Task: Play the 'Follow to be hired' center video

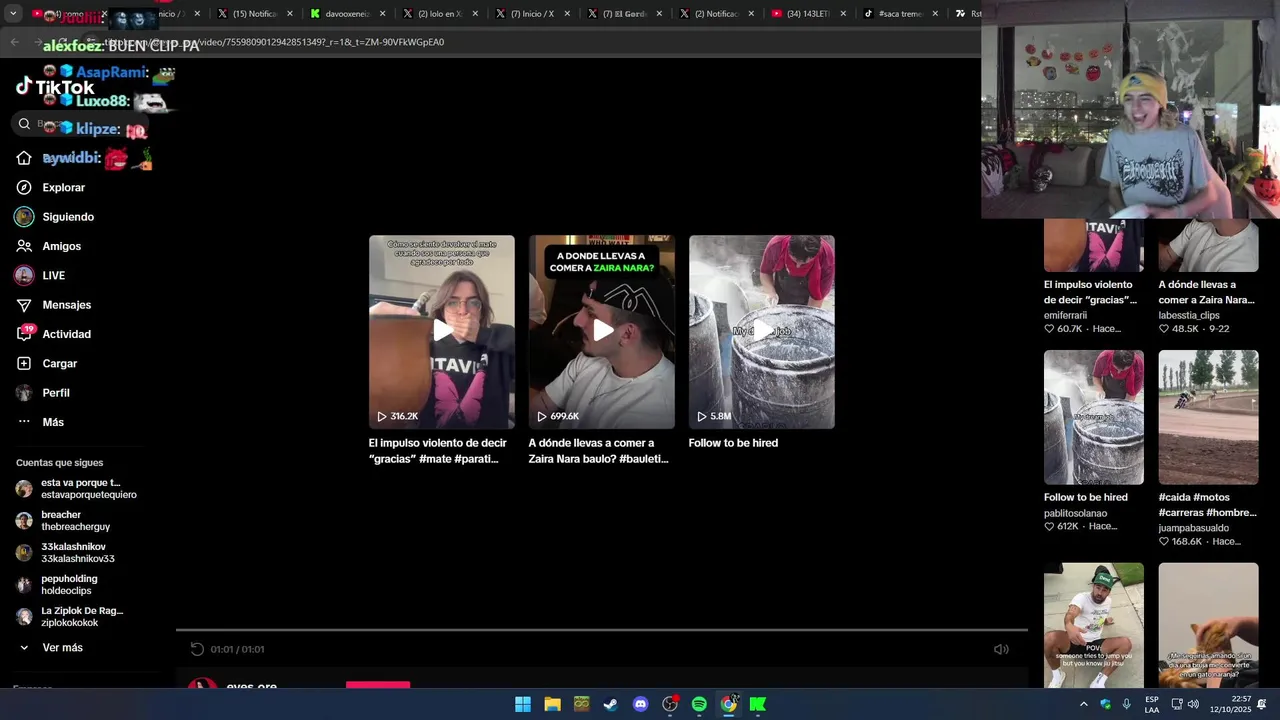Action: click(761, 331)
